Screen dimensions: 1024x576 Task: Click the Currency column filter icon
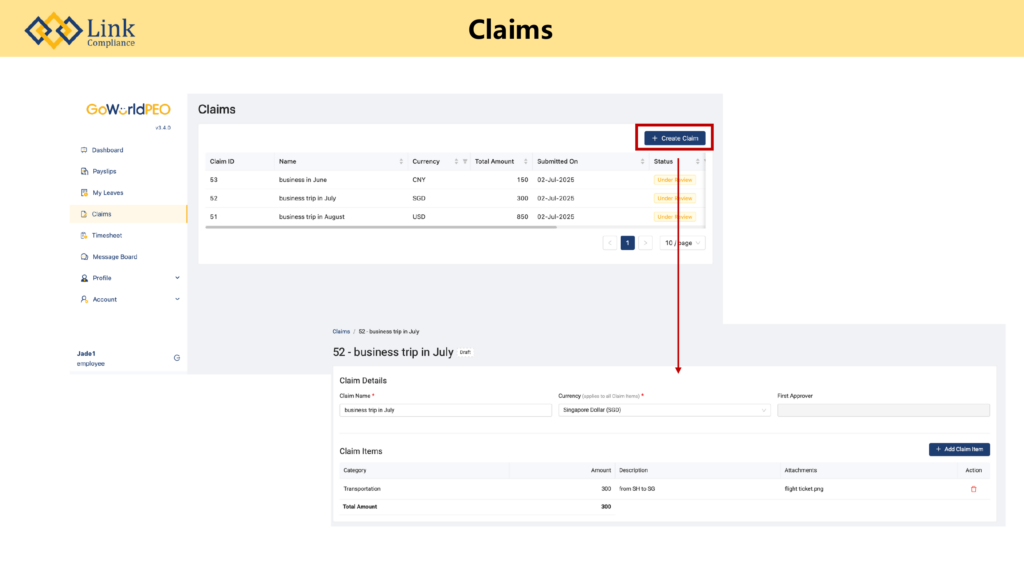465,161
